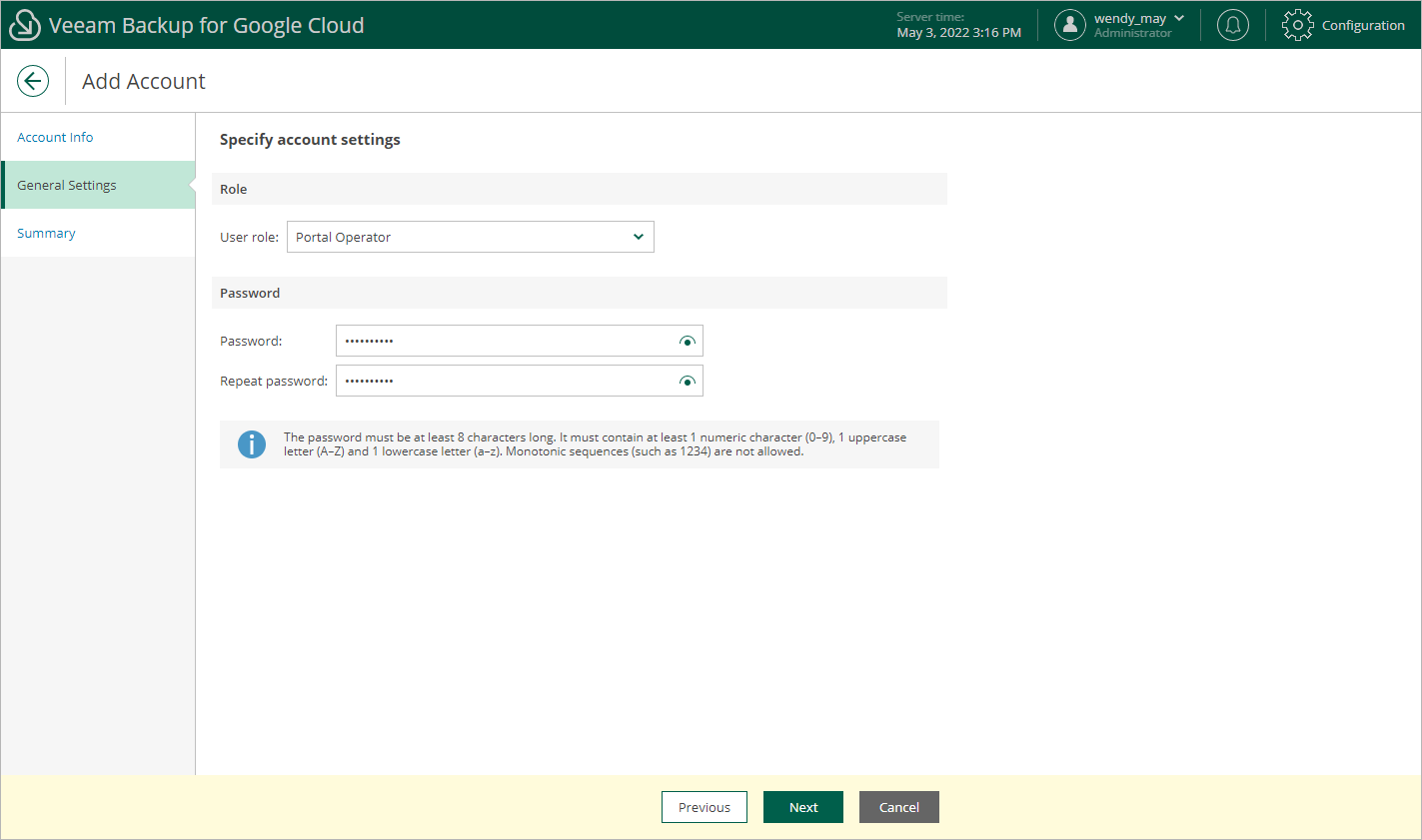This screenshot has width=1422, height=840.
Task: Click the Veeam logo icon
Action: click(24, 25)
